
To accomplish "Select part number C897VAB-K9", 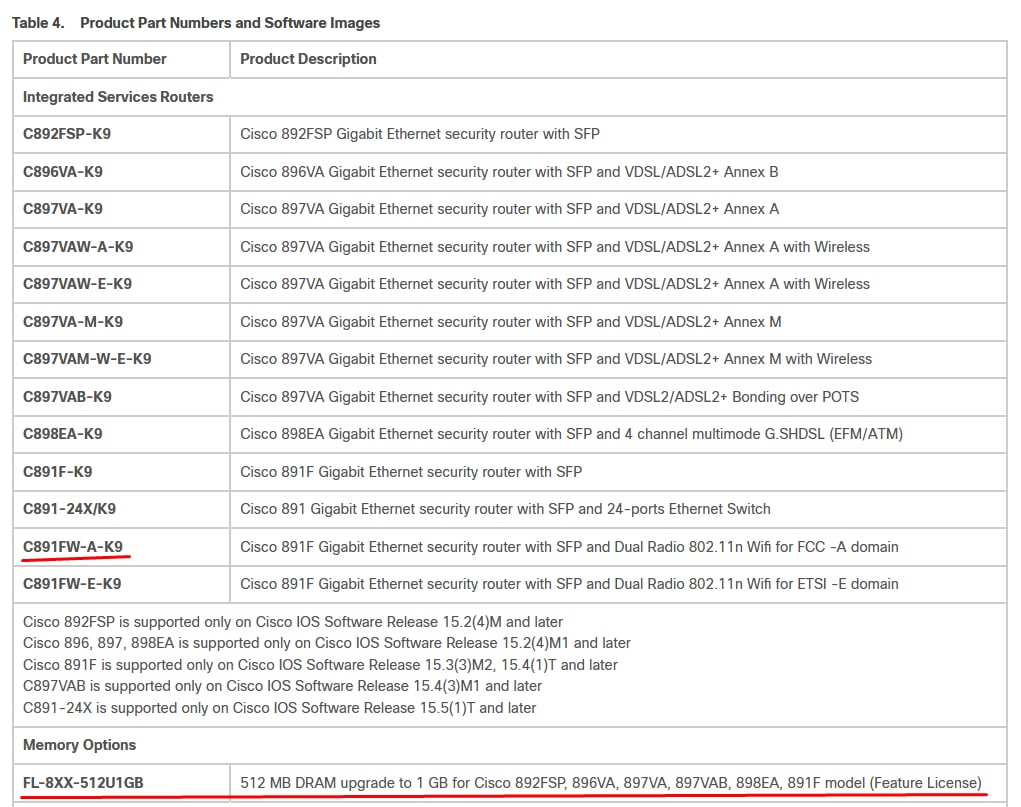I will pyautogui.click(x=67, y=397).
